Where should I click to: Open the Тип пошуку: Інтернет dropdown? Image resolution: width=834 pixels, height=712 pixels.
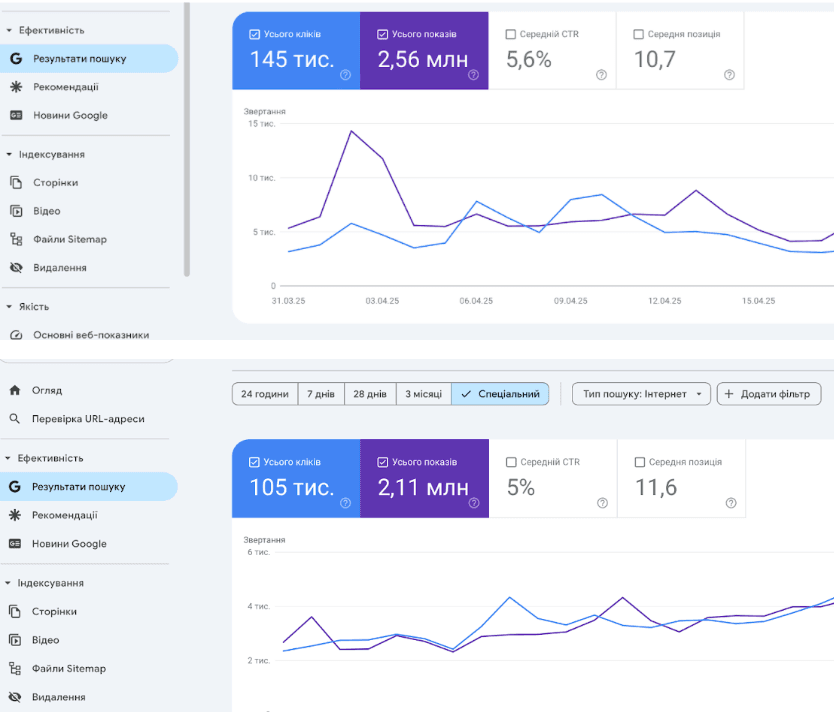(642, 394)
